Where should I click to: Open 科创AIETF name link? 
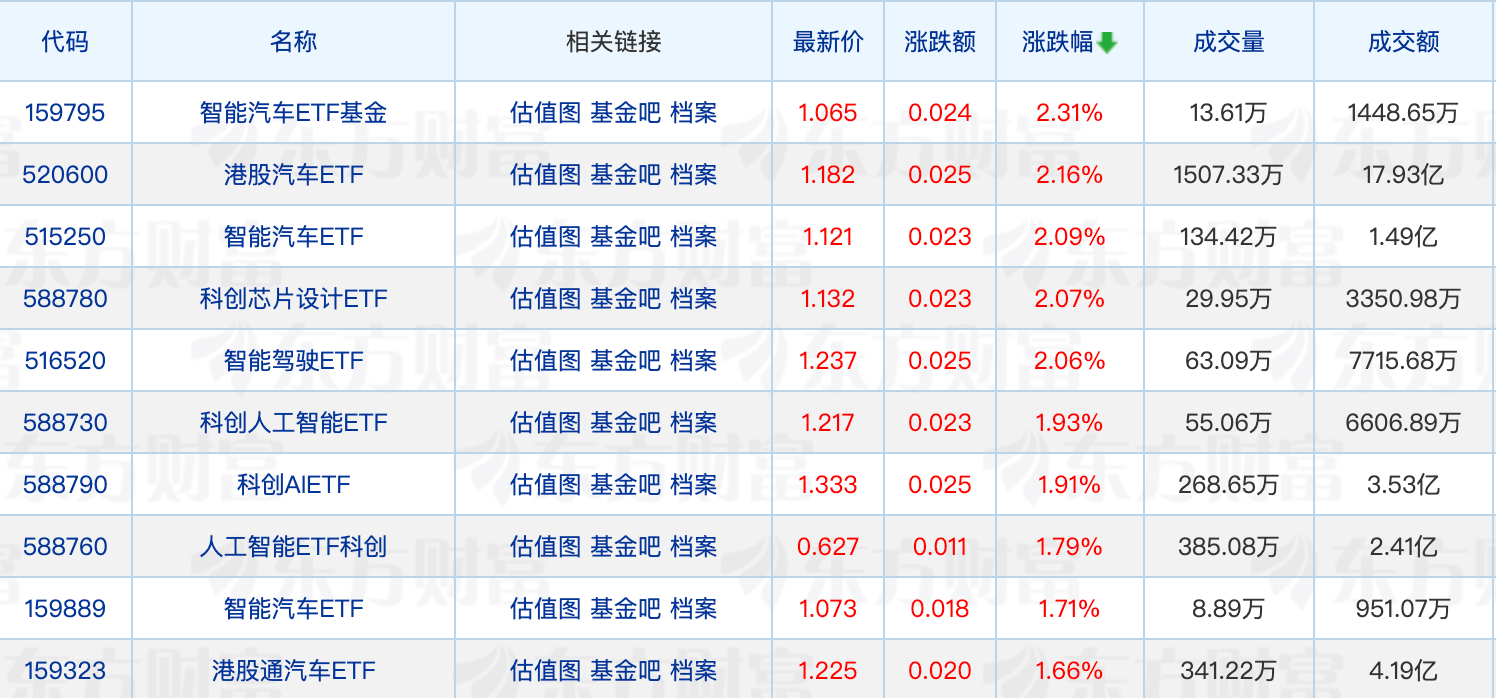(293, 485)
